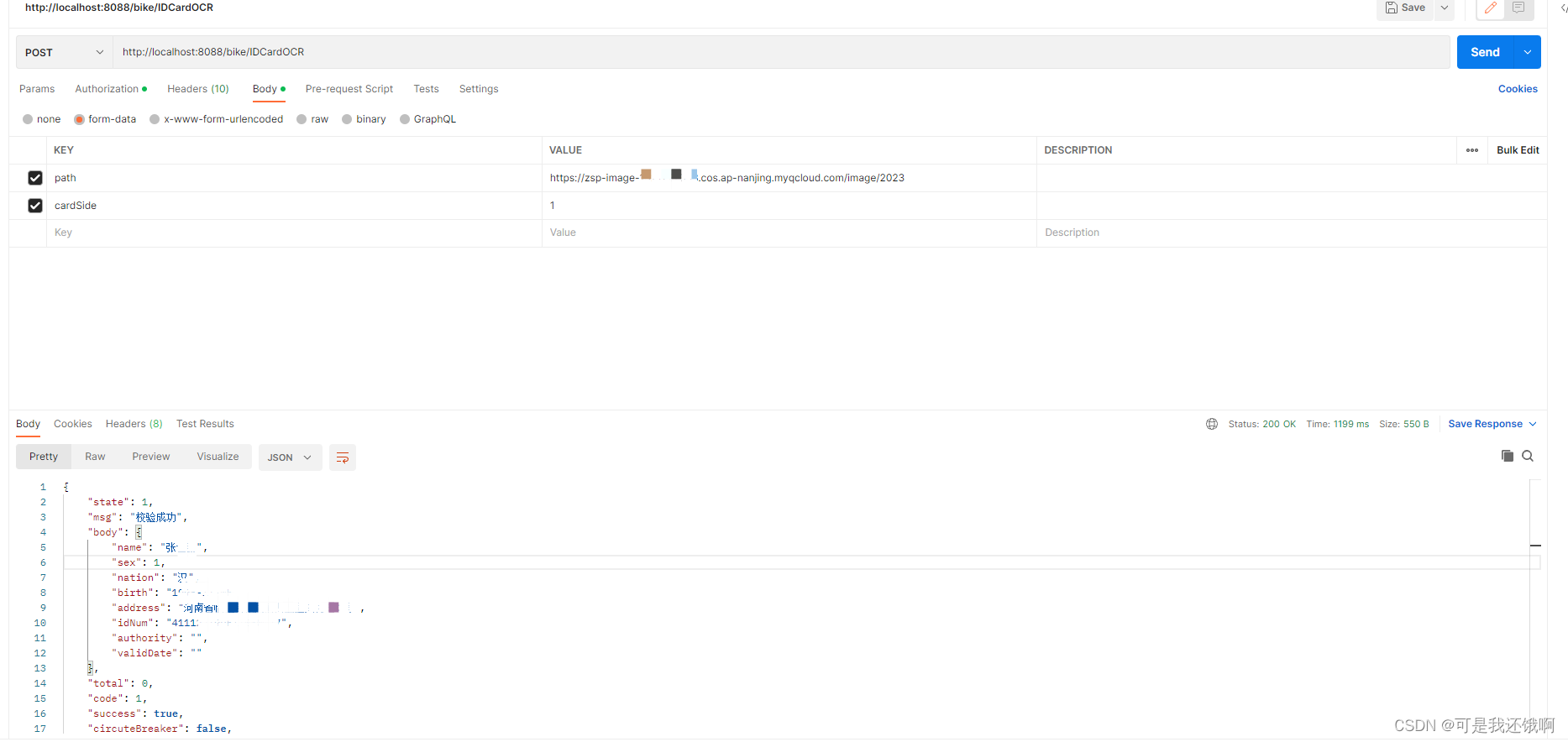The image size is (1568, 742).
Task: Switch to the Raw view
Action: 95,457
